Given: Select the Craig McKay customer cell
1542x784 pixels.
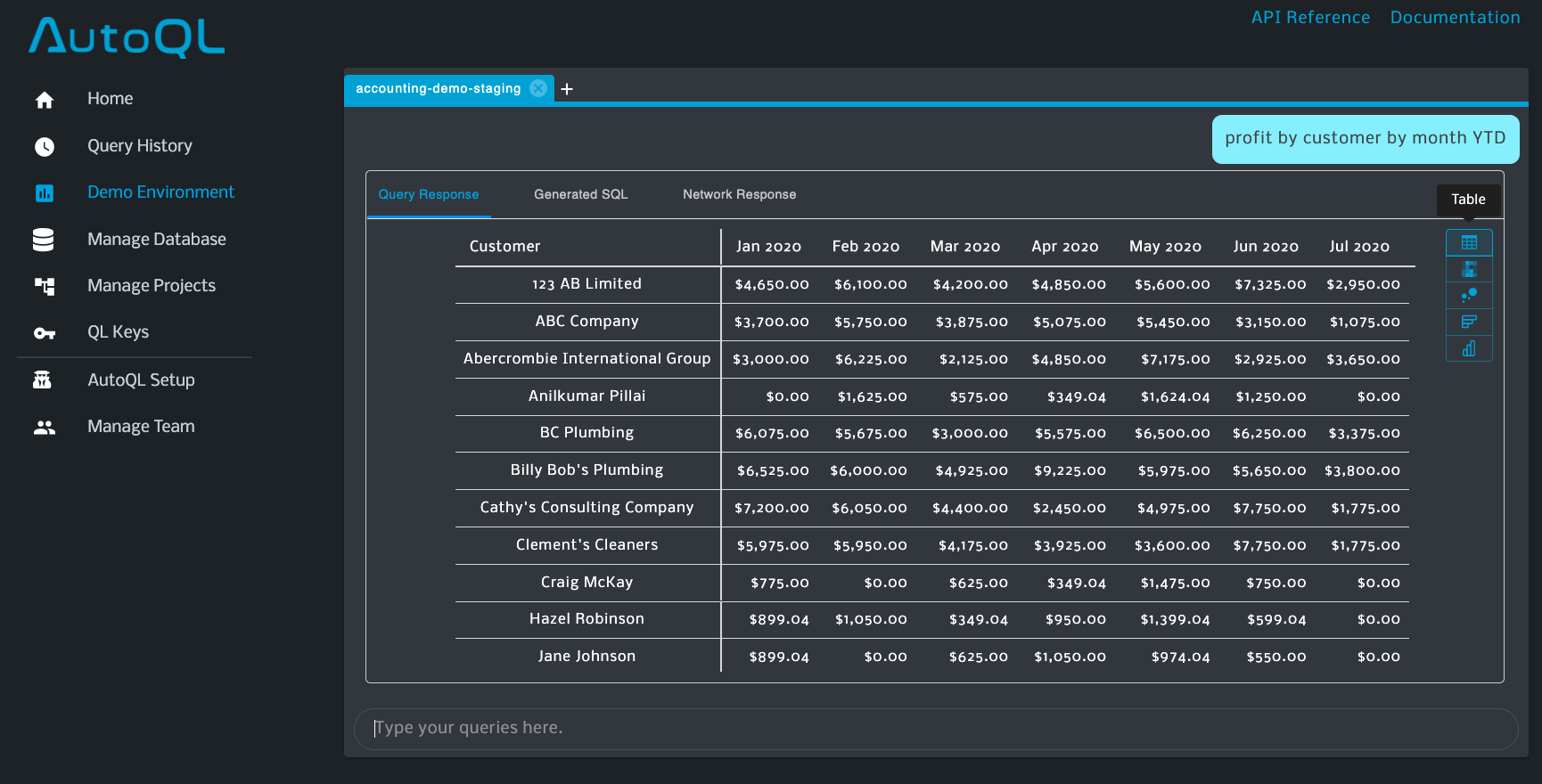Looking at the screenshot, I should [x=586, y=582].
